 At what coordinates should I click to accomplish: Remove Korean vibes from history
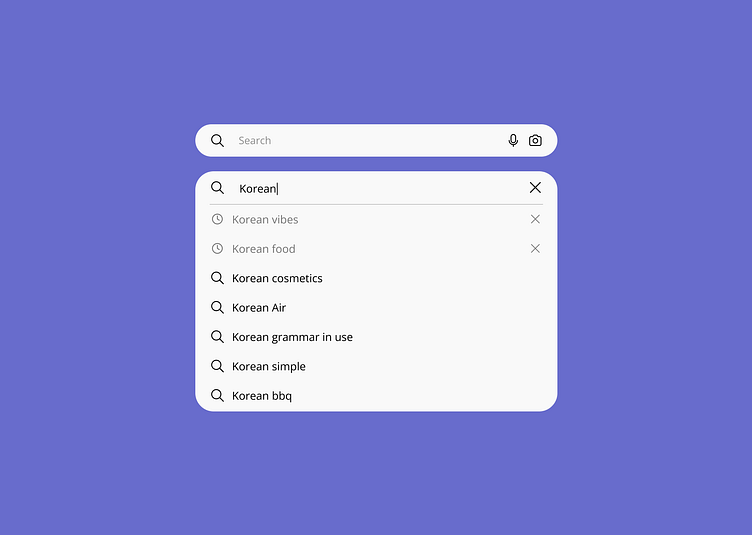click(535, 219)
